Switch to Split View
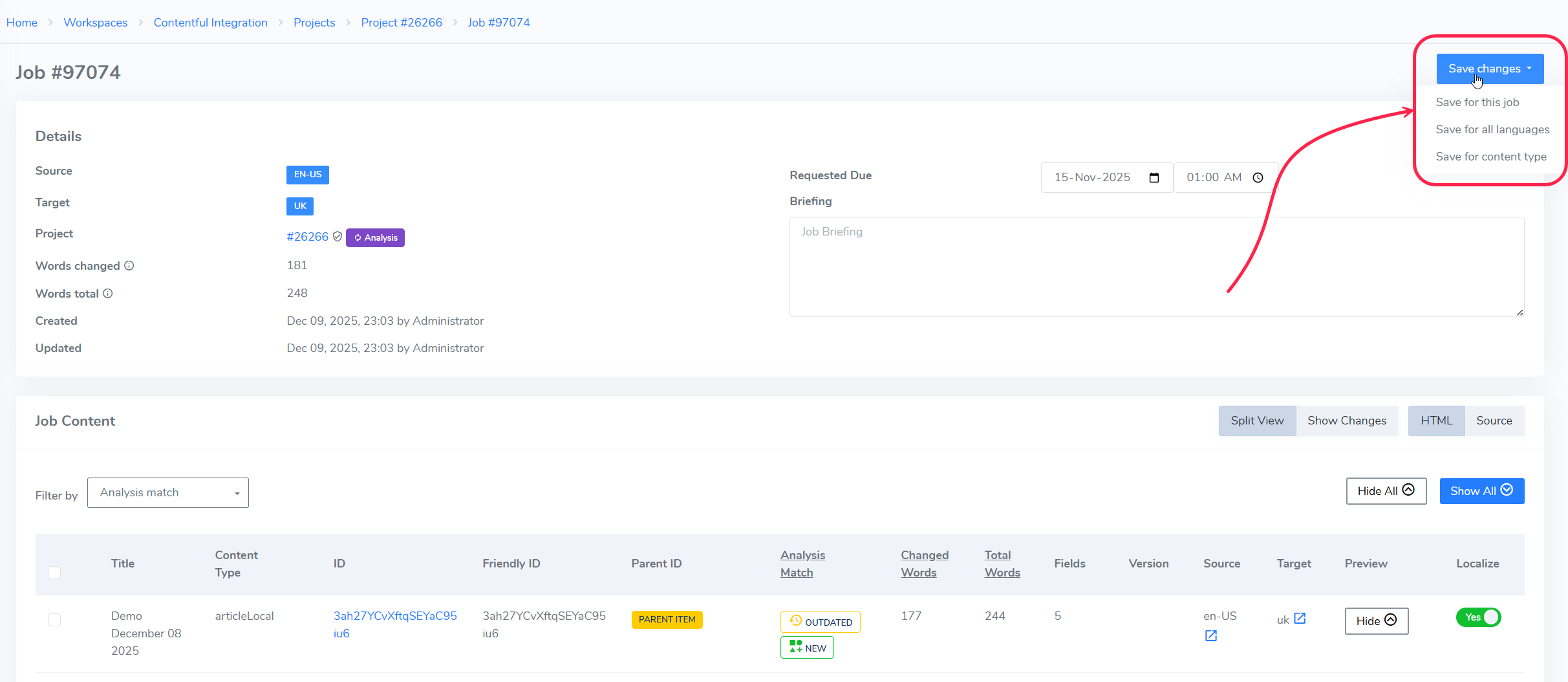The image size is (1568, 682). 1257,421
